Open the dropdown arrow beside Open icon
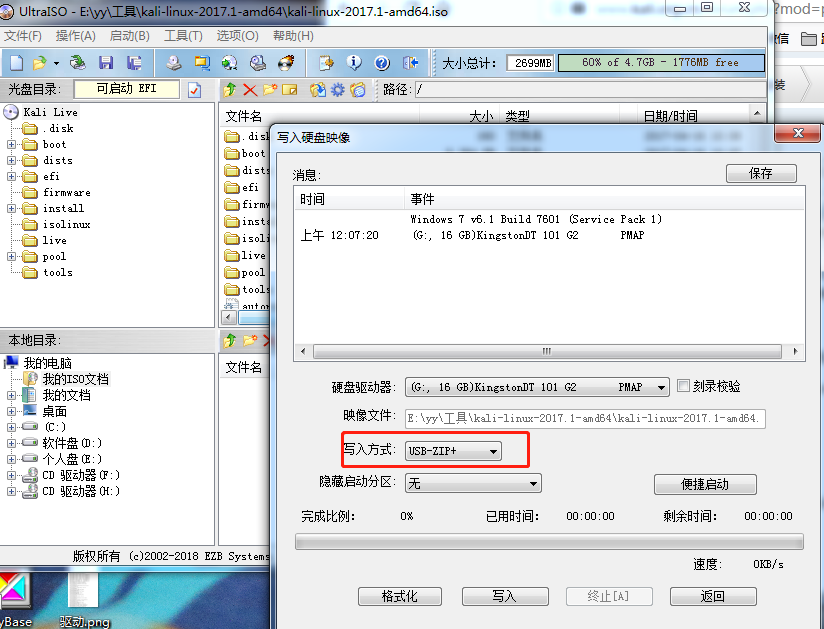This screenshot has height=629, width=824. coord(56,64)
